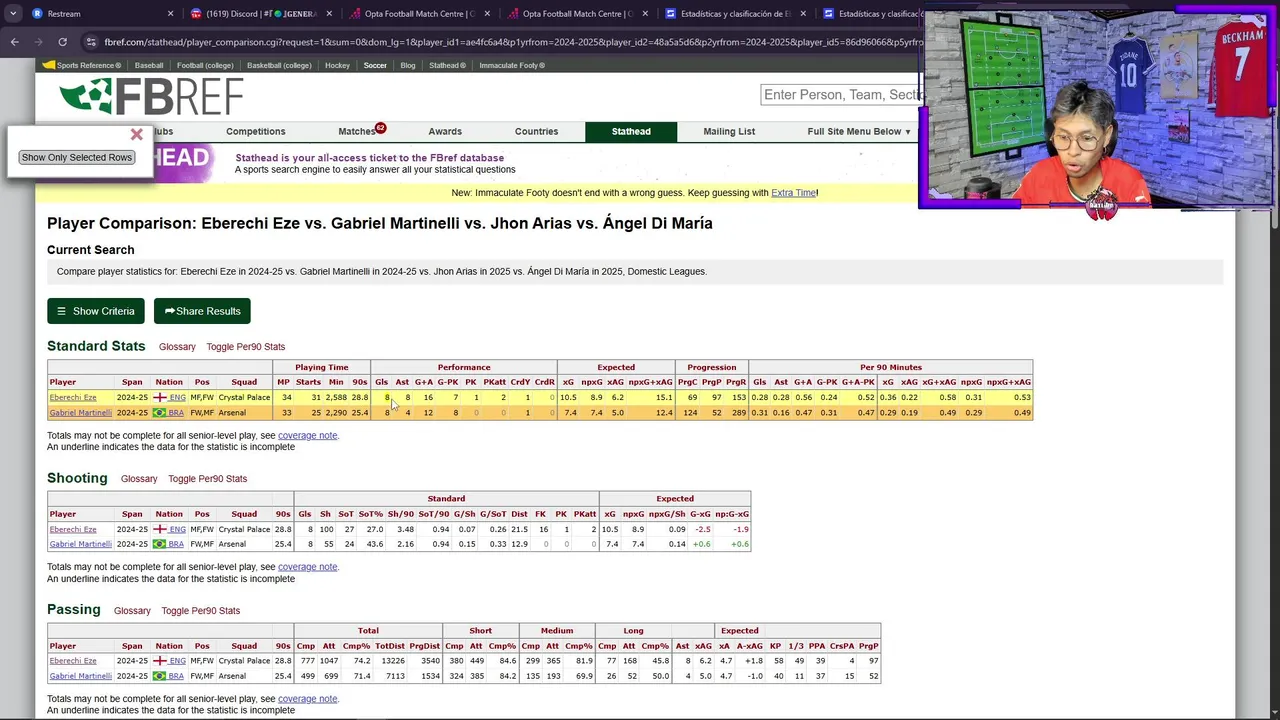Viewport: 1280px width, 720px height.
Task: Click the address bar URL
Action: coord(510,42)
